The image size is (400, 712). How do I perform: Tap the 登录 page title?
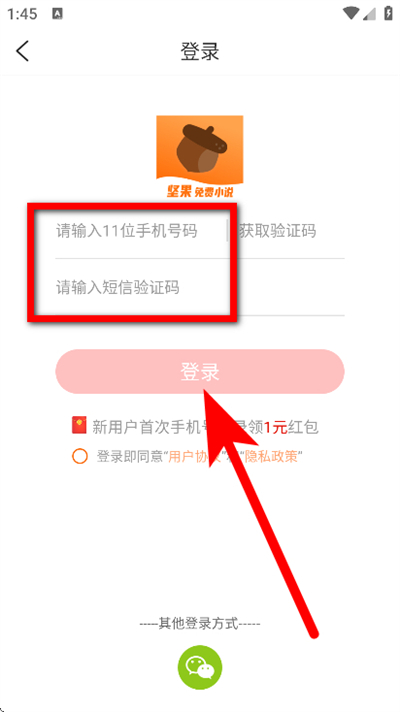(x=200, y=51)
